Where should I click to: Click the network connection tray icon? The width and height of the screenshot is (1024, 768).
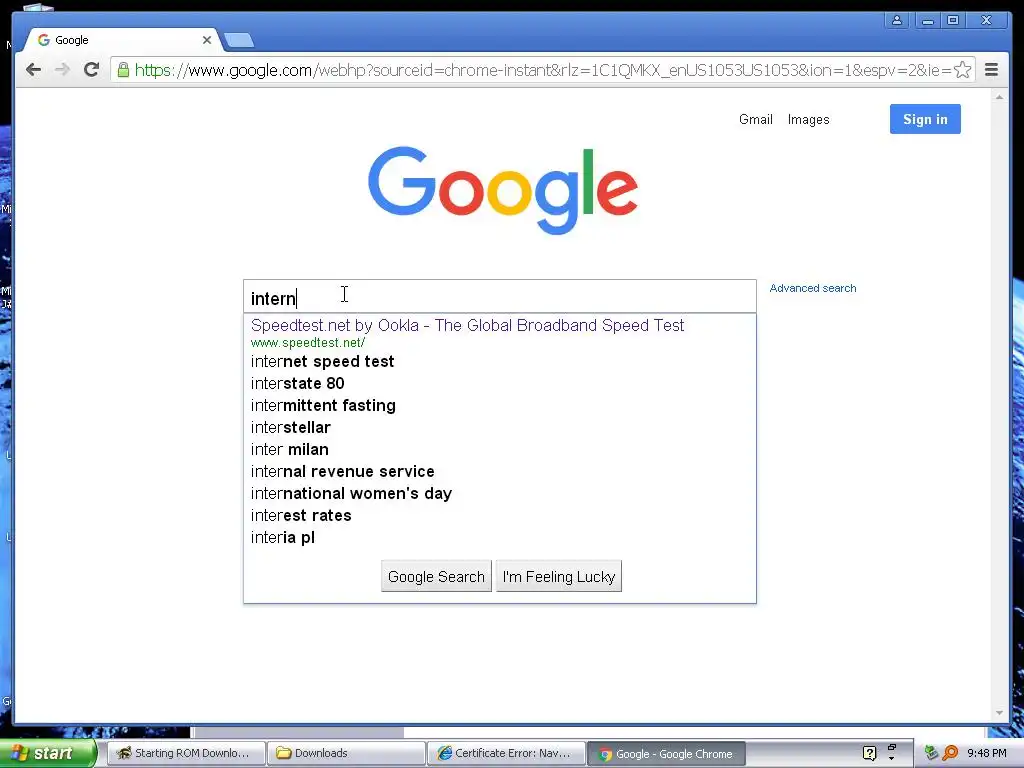[x=931, y=753]
